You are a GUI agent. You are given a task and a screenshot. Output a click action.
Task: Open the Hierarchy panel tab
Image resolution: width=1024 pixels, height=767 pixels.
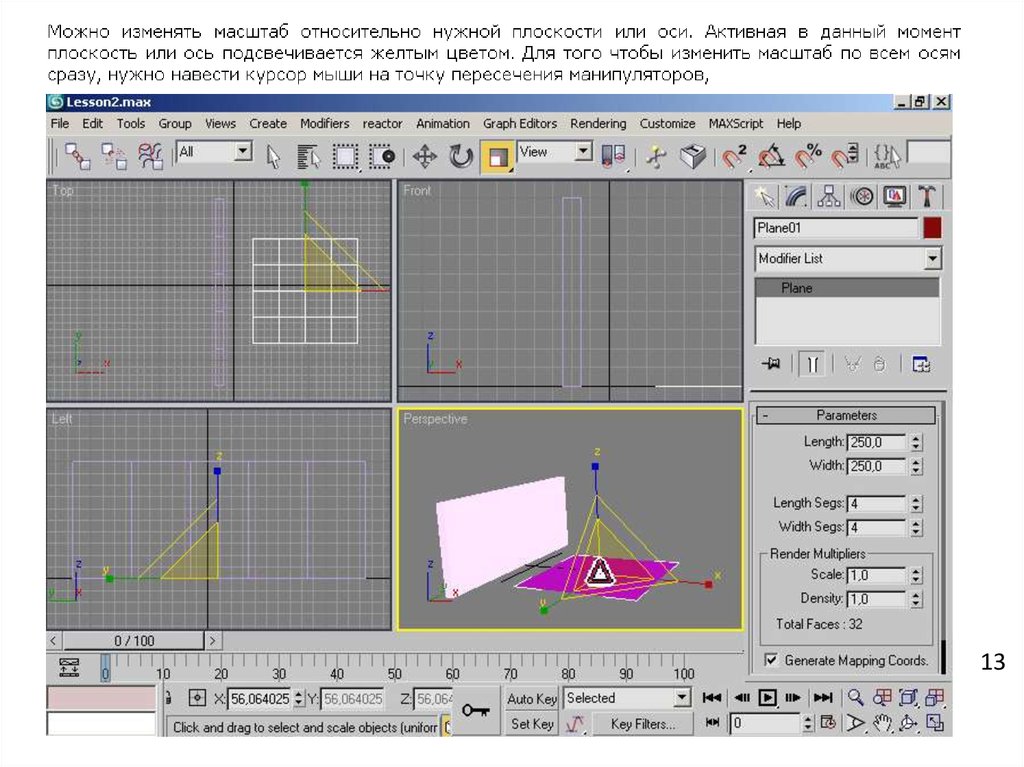[x=828, y=196]
